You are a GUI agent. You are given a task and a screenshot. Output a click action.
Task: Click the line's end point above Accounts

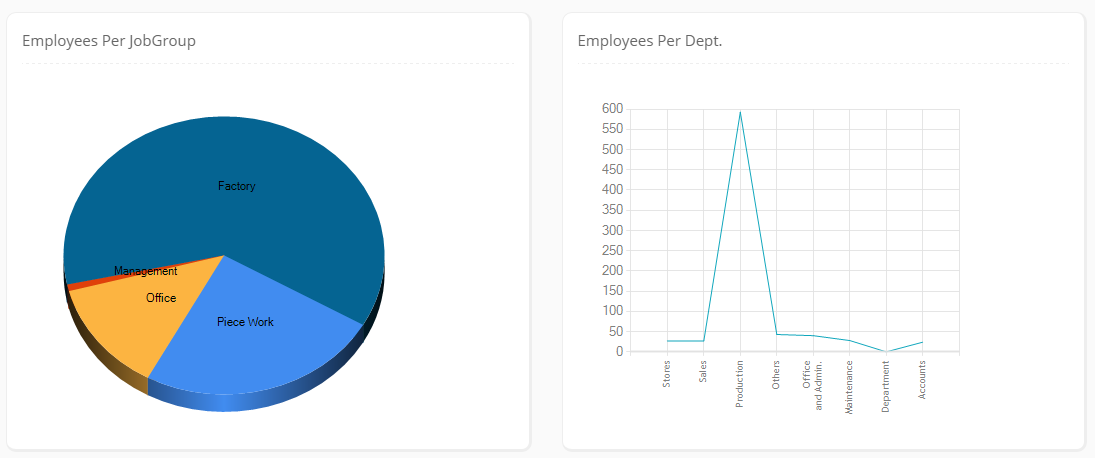(922, 342)
